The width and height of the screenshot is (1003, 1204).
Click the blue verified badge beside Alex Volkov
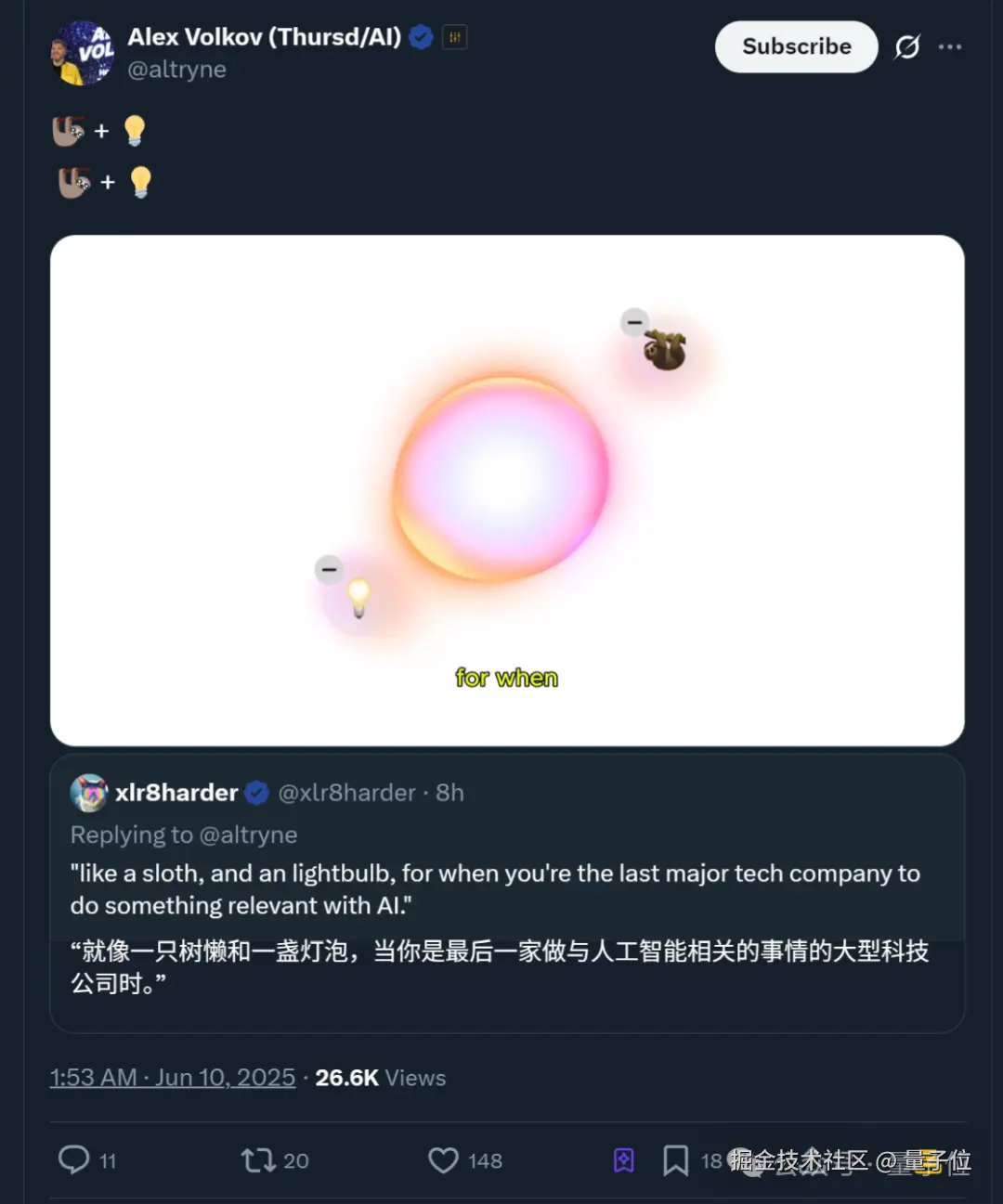(421, 37)
